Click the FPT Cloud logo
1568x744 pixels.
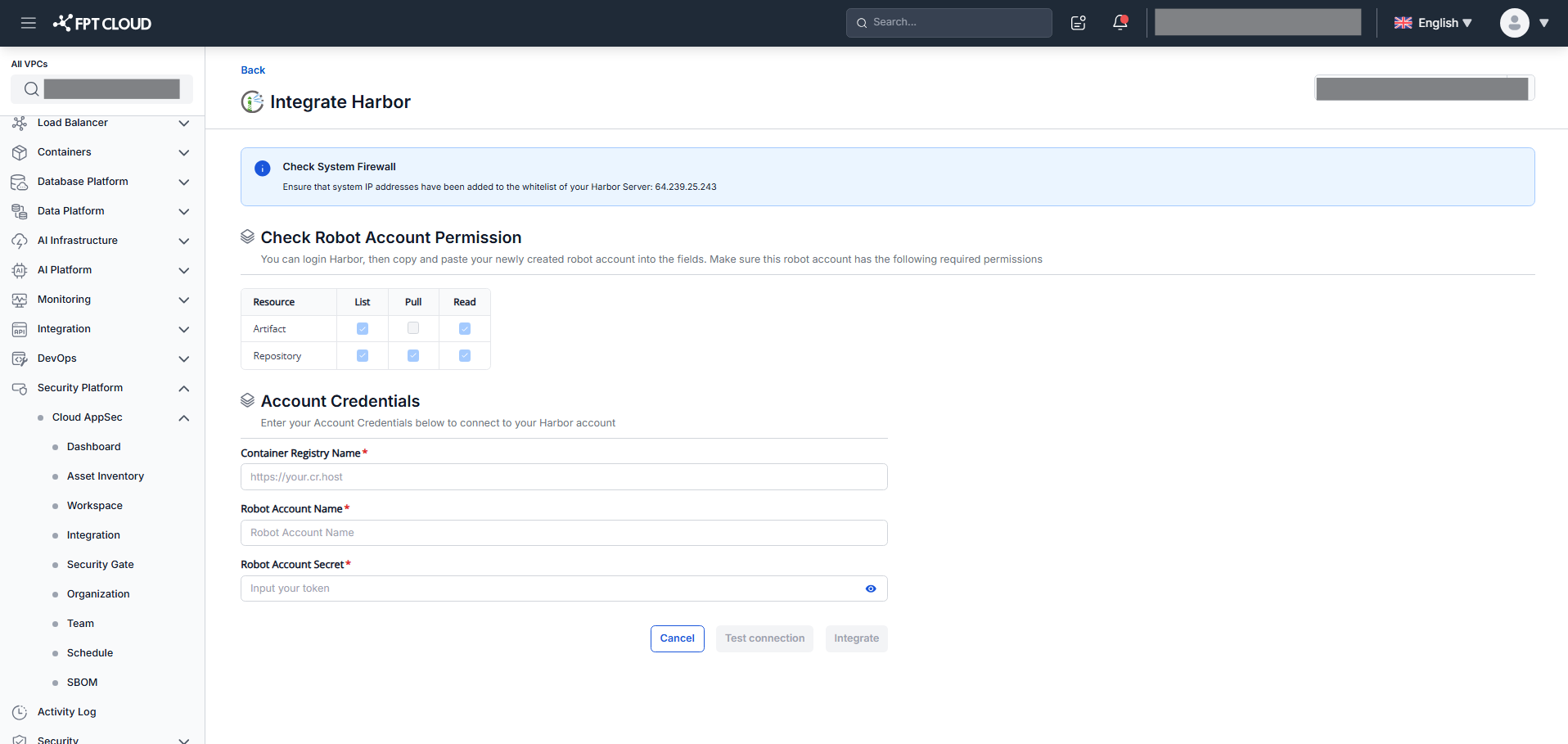(x=102, y=23)
